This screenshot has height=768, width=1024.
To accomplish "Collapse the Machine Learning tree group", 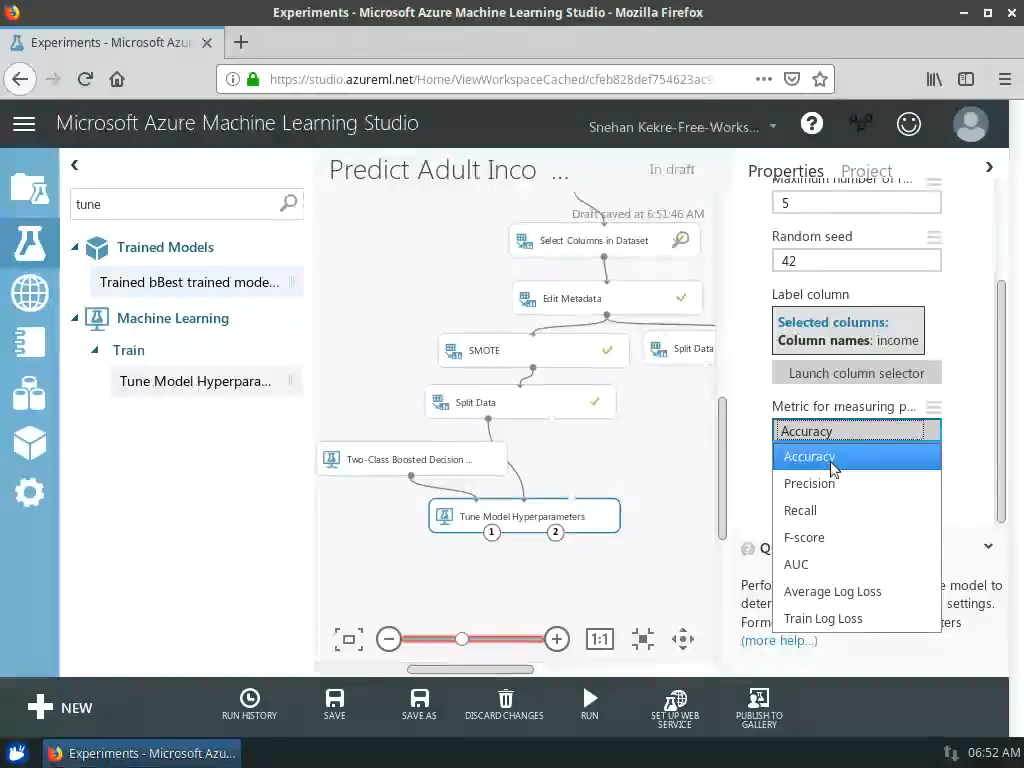I will point(75,318).
